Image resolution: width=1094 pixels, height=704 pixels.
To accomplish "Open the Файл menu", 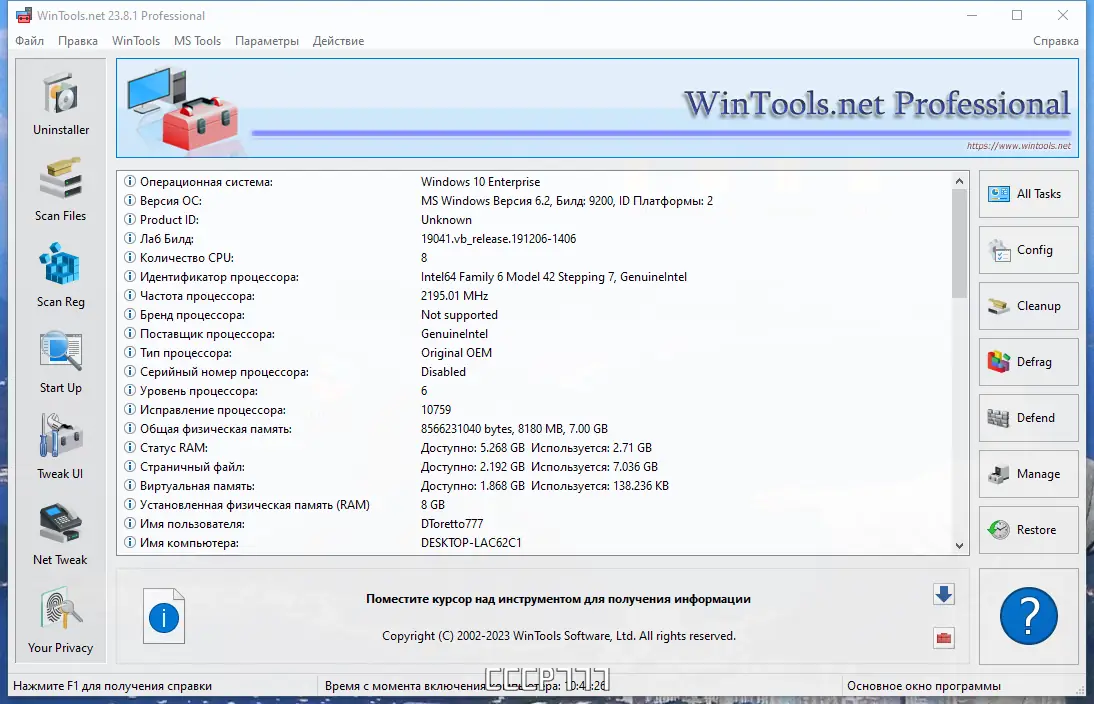I will pos(29,40).
